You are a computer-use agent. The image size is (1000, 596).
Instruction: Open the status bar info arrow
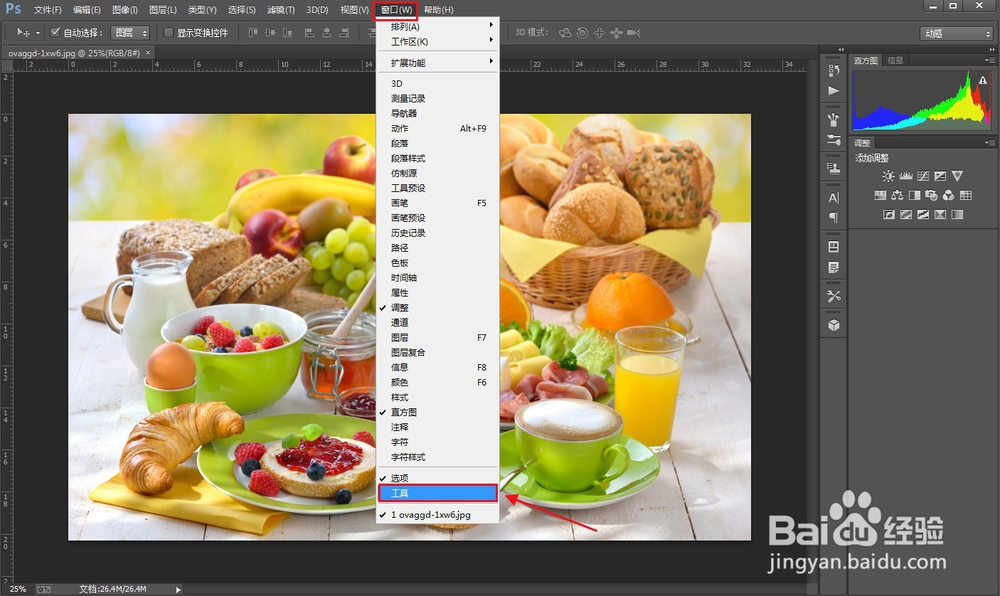click(x=178, y=590)
